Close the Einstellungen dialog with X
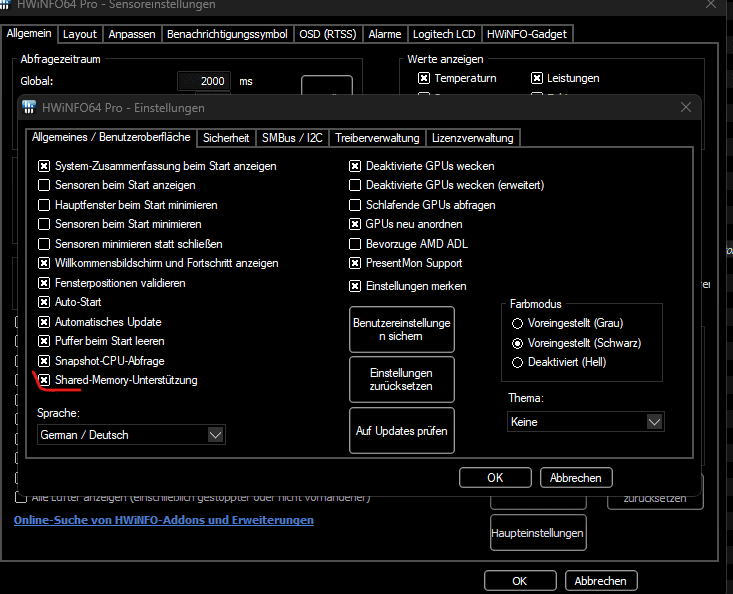Viewport: 733px width, 594px height. pos(686,107)
